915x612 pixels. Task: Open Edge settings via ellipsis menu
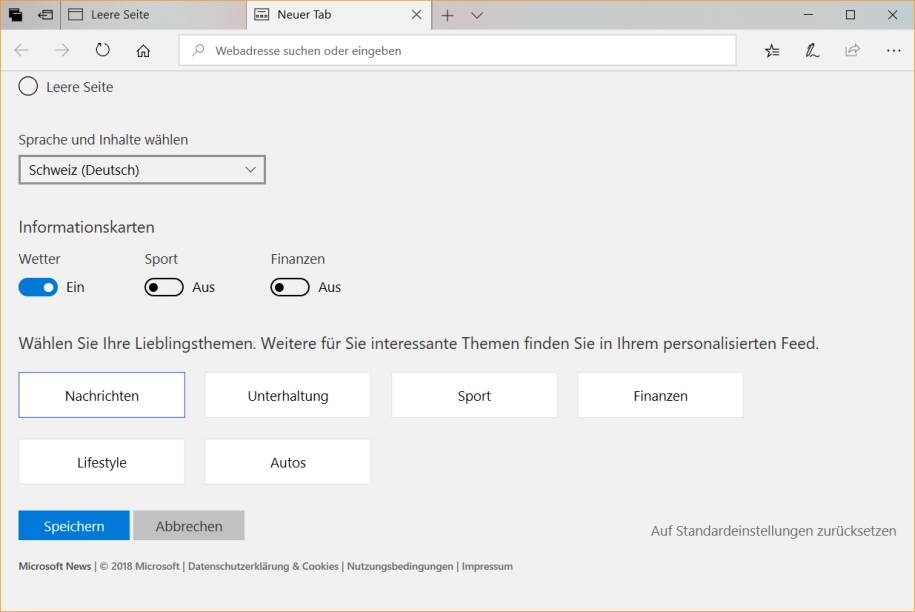tap(893, 49)
